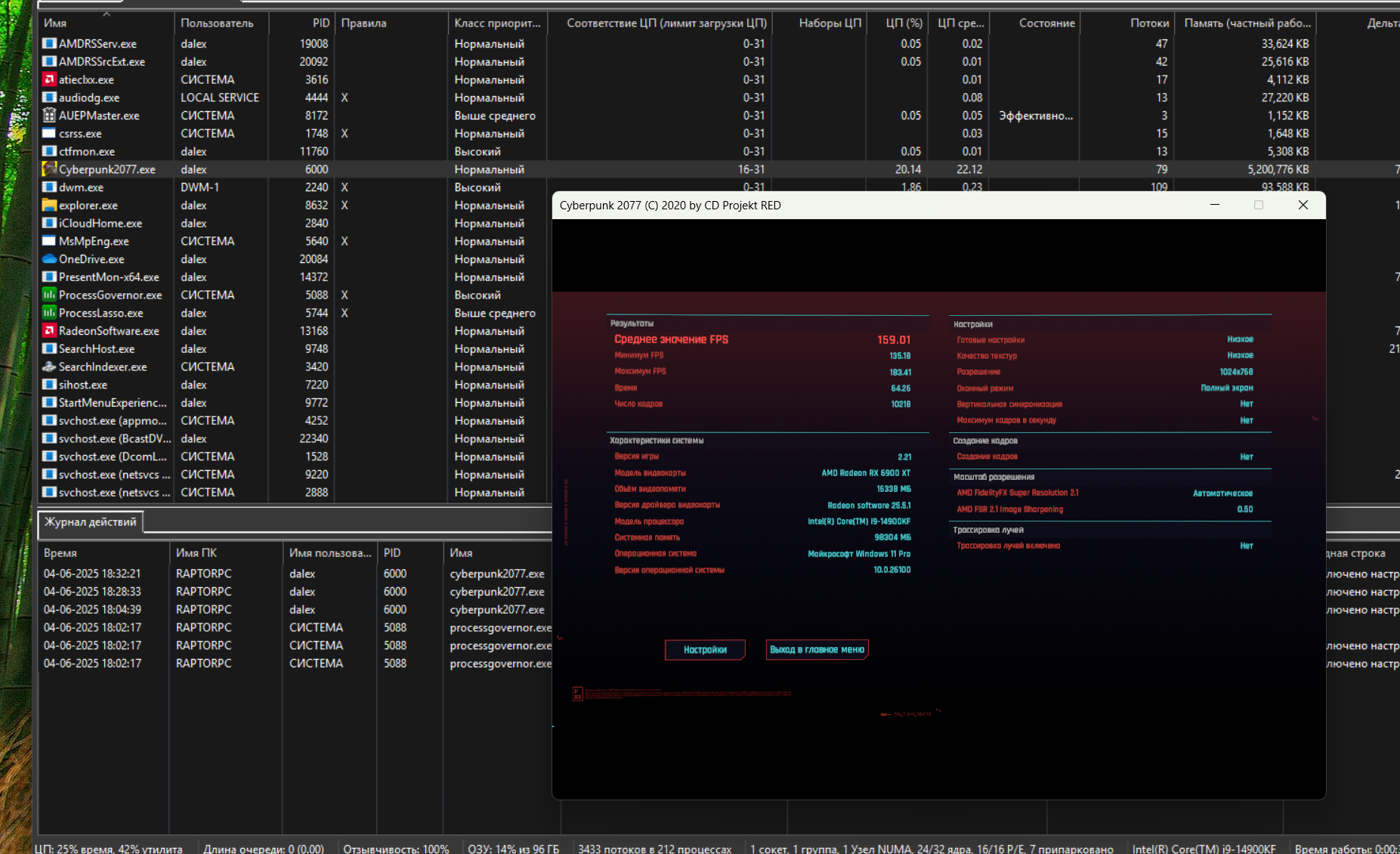Image resolution: width=1400 pixels, height=854 pixels.
Task: Click the svchost.exe (appmo... icon
Action: pos(49,421)
